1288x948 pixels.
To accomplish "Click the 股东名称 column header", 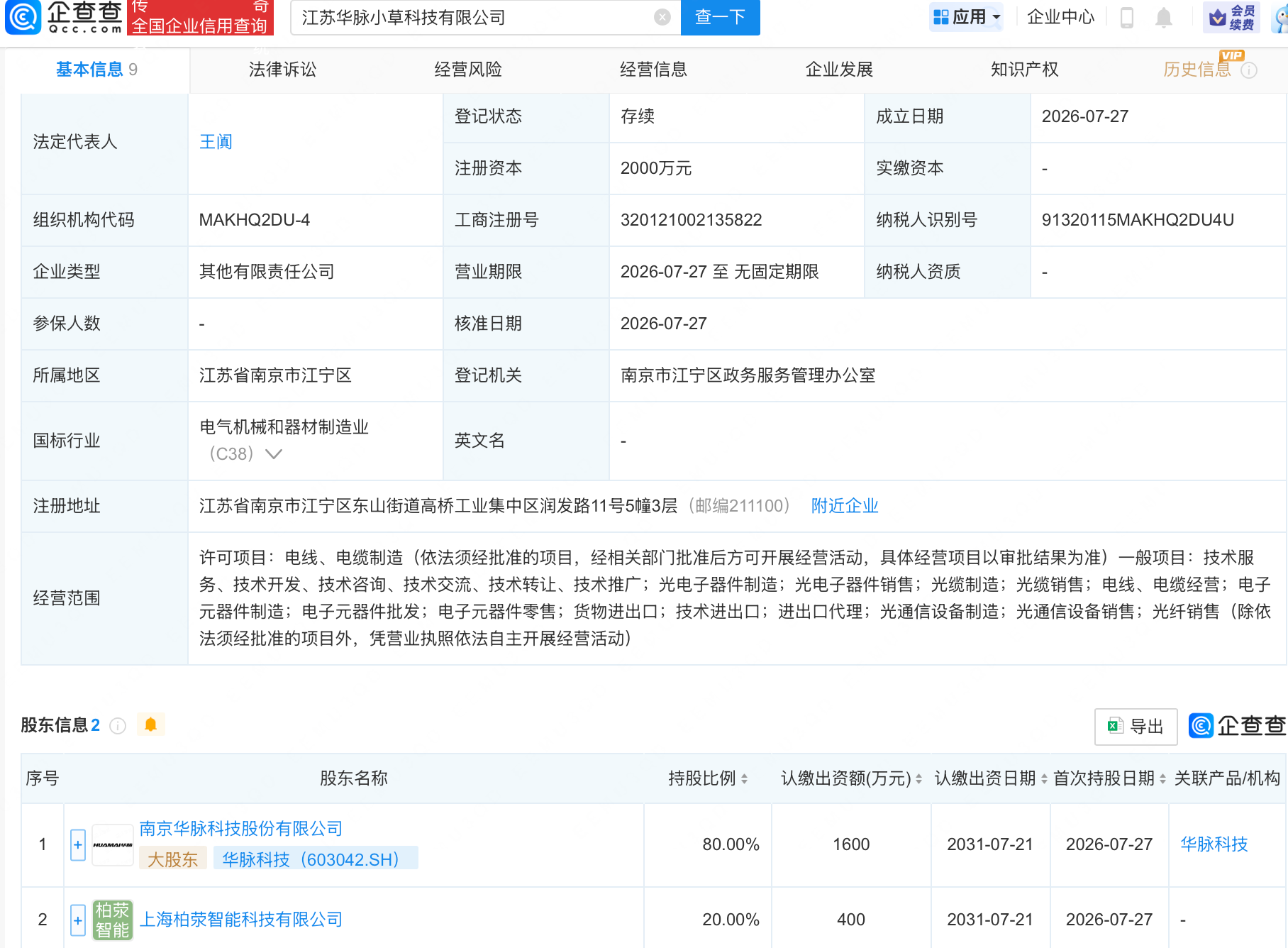I will point(354,778).
